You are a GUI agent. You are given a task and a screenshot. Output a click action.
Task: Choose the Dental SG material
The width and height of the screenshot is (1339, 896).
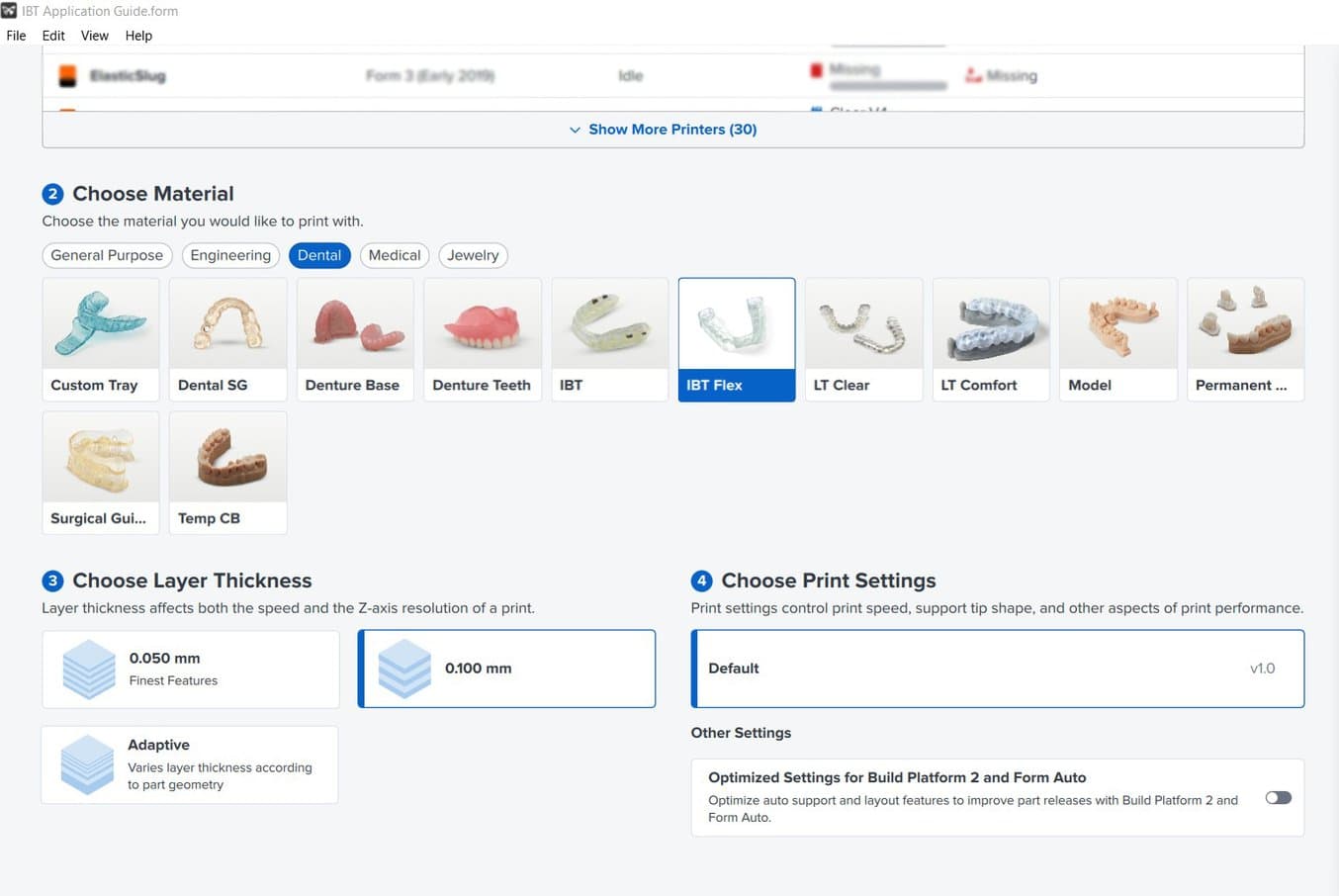(227, 338)
